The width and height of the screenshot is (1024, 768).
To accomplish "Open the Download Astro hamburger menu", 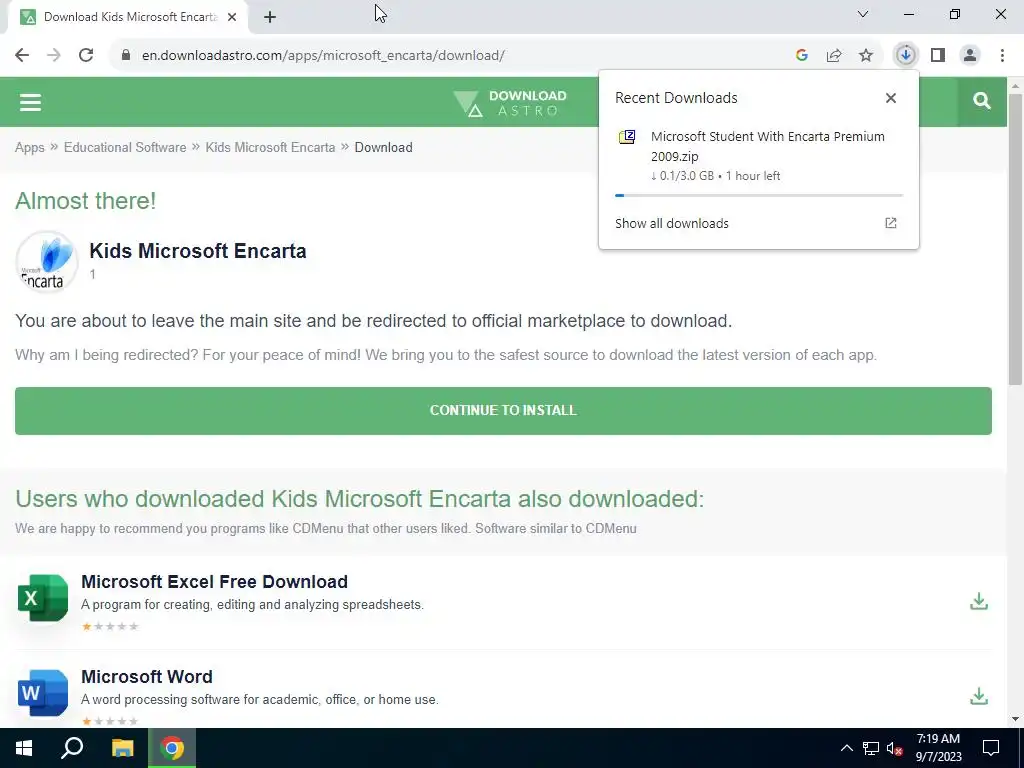I will tap(30, 102).
